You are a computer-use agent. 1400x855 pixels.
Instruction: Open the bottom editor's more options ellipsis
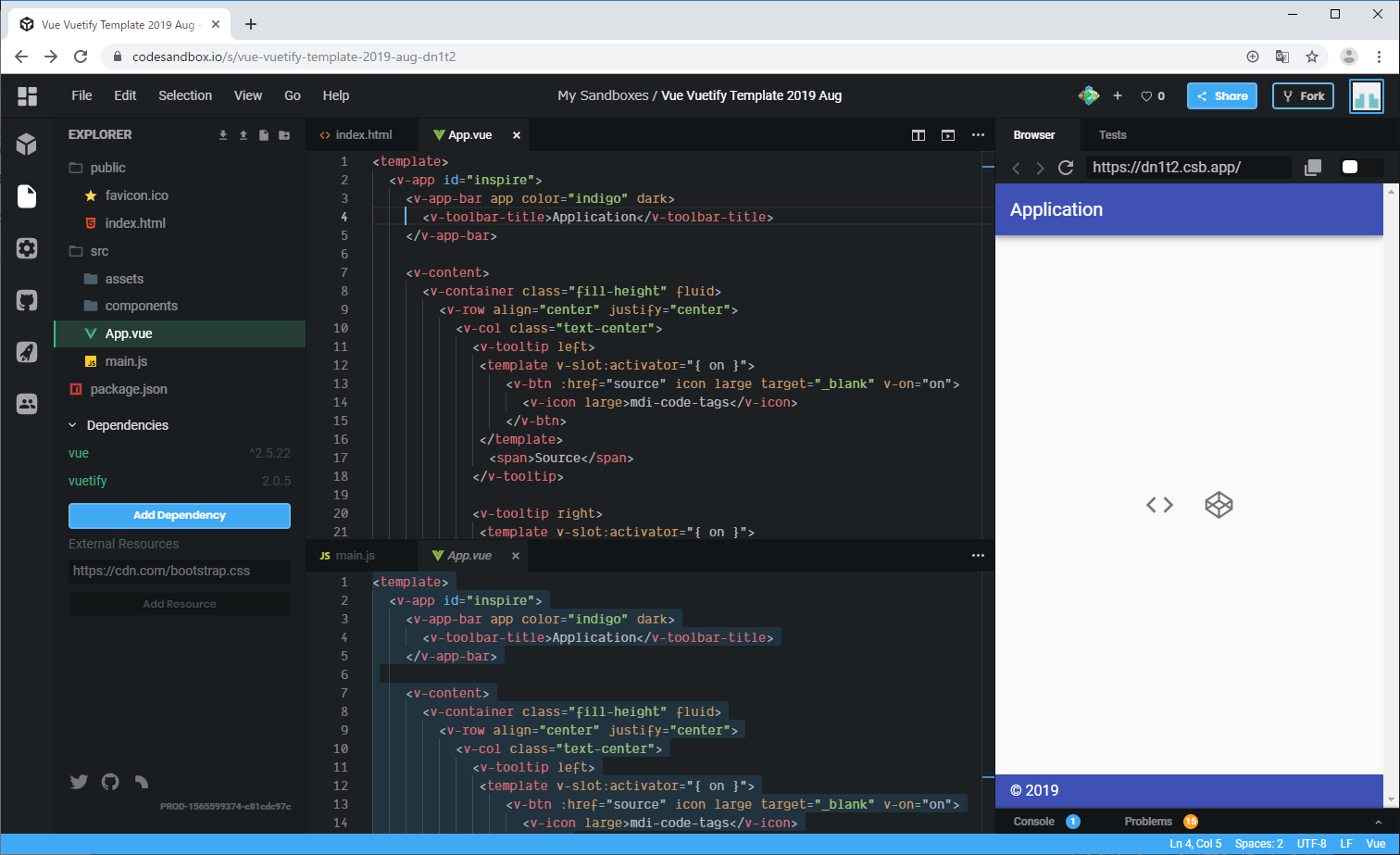pyautogui.click(x=978, y=556)
